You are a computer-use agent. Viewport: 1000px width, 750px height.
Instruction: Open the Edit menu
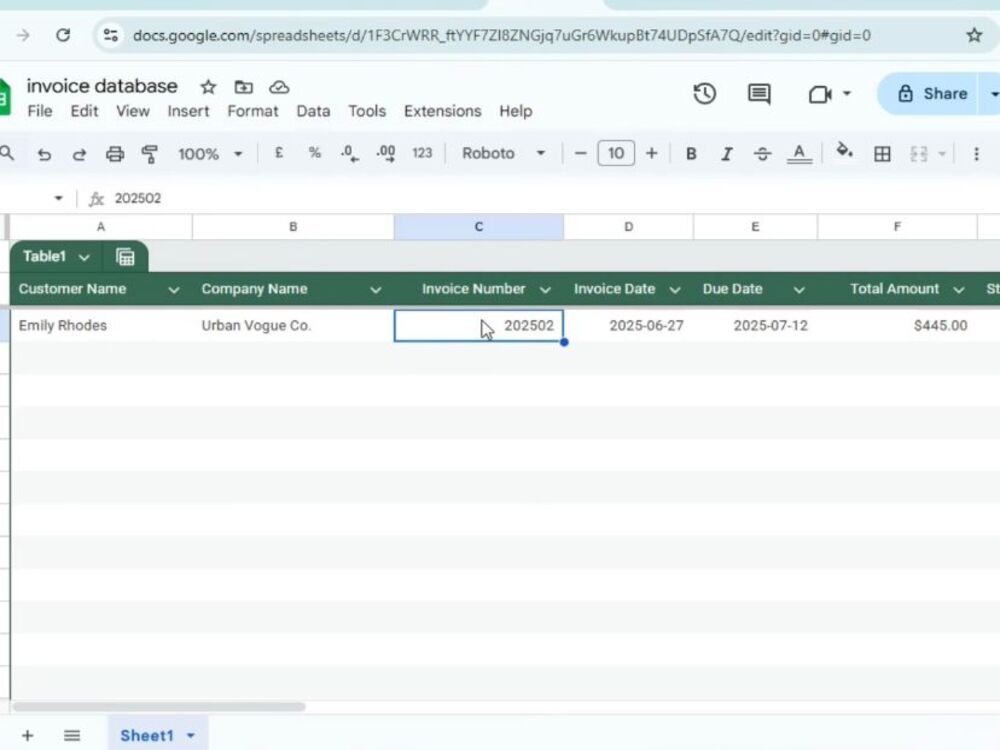[84, 111]
